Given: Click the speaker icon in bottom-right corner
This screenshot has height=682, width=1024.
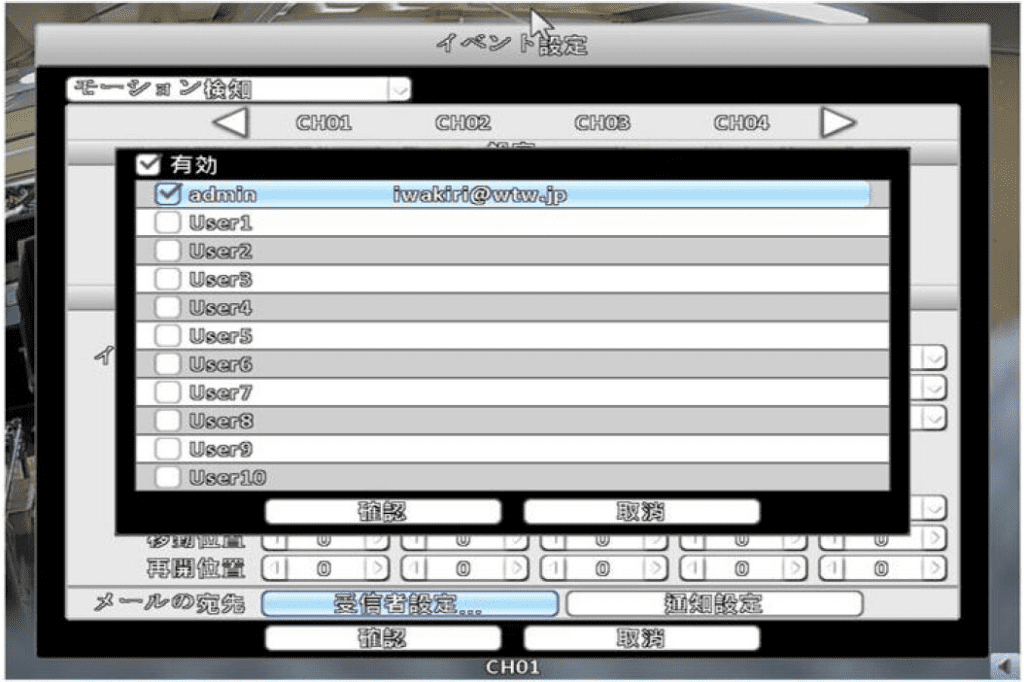Looking at the screenshot, I should [1003, 666].
